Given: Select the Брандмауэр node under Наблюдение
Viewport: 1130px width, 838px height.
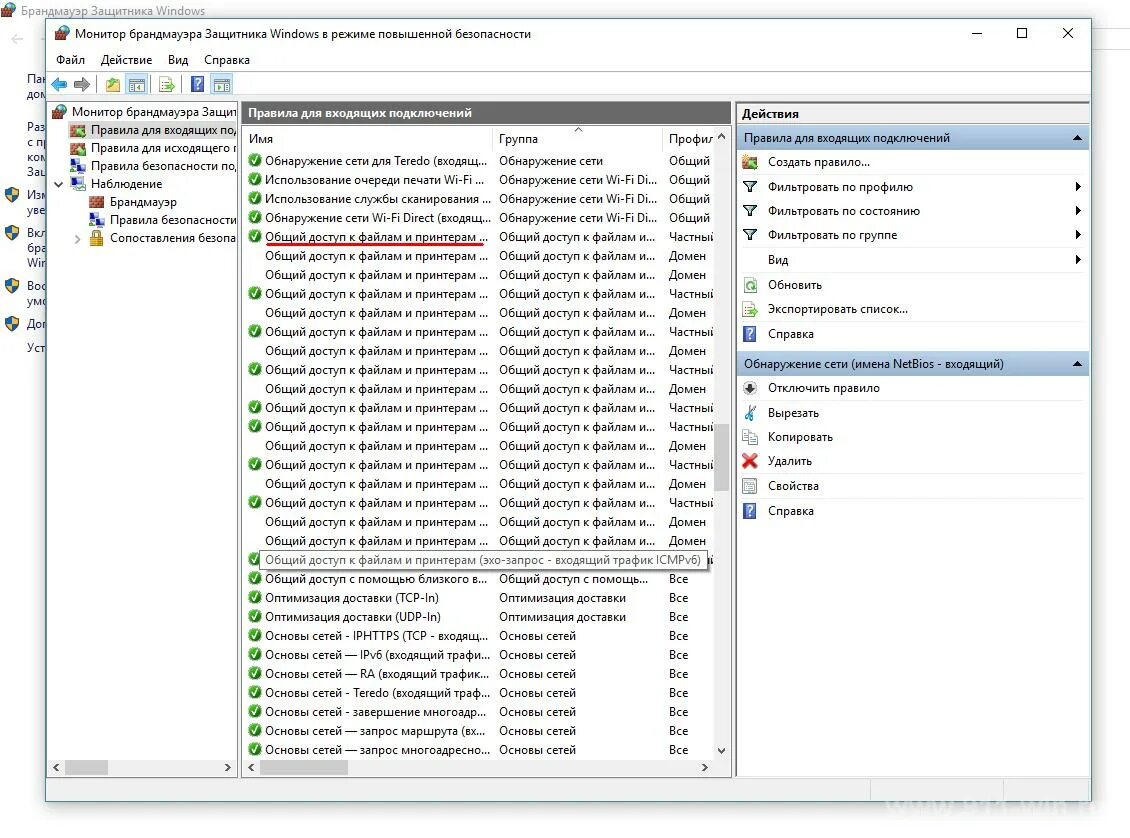Looking at the screenshot, I should point(143,202).
